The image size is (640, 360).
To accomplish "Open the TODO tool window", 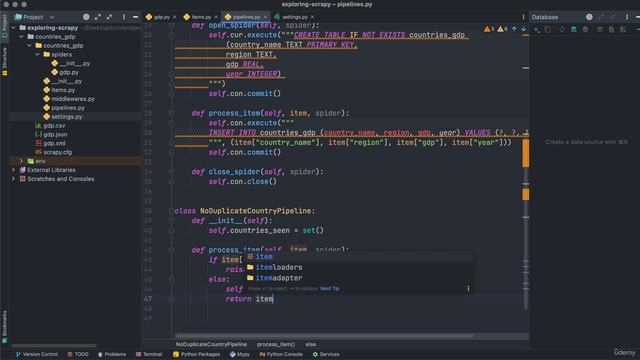I will click(x=78, y=354).
